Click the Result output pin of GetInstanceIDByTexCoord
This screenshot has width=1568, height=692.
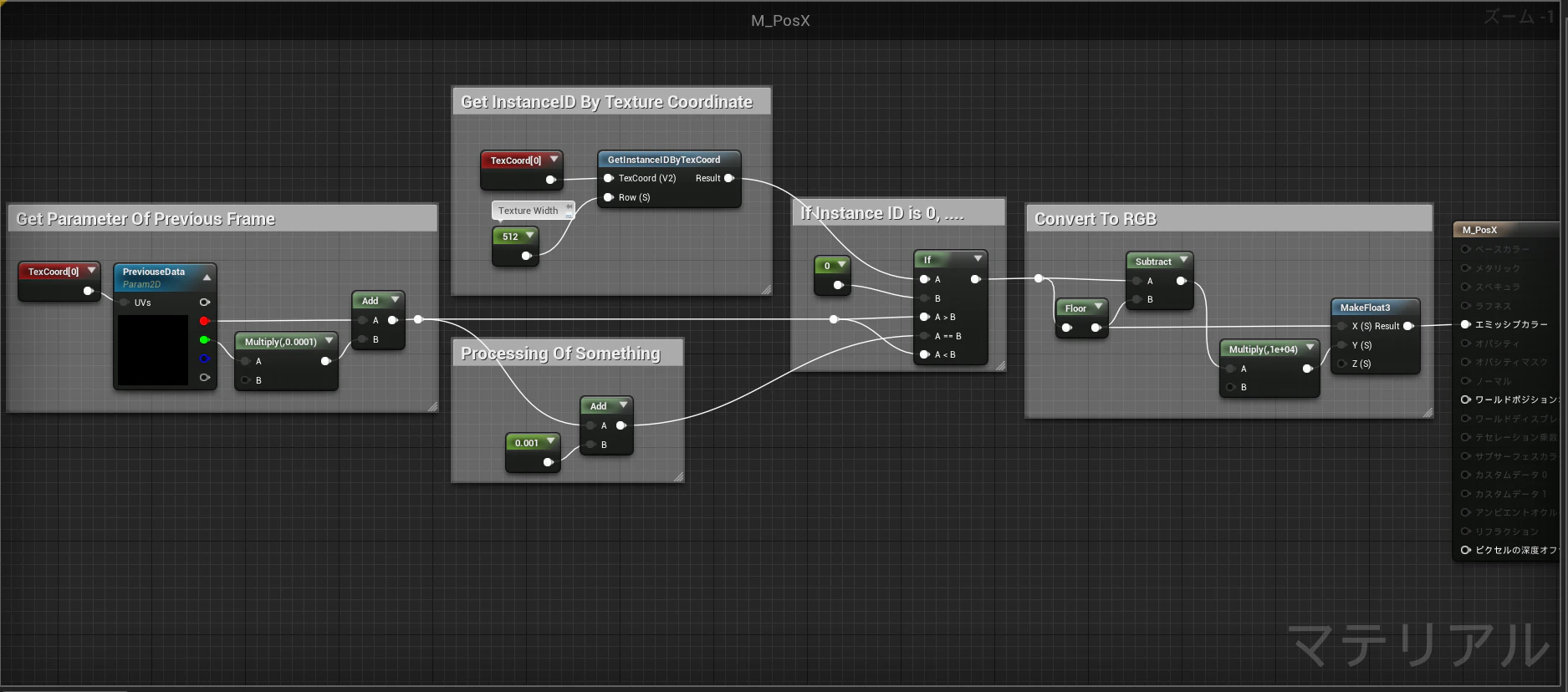(729, 178)
